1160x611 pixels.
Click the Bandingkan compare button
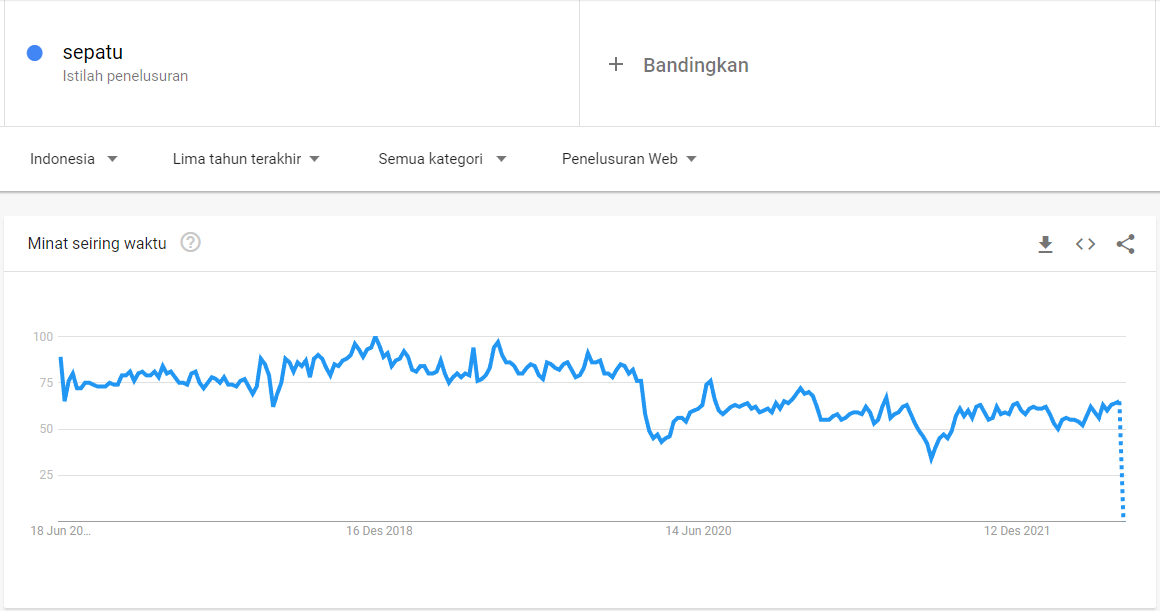695,65
